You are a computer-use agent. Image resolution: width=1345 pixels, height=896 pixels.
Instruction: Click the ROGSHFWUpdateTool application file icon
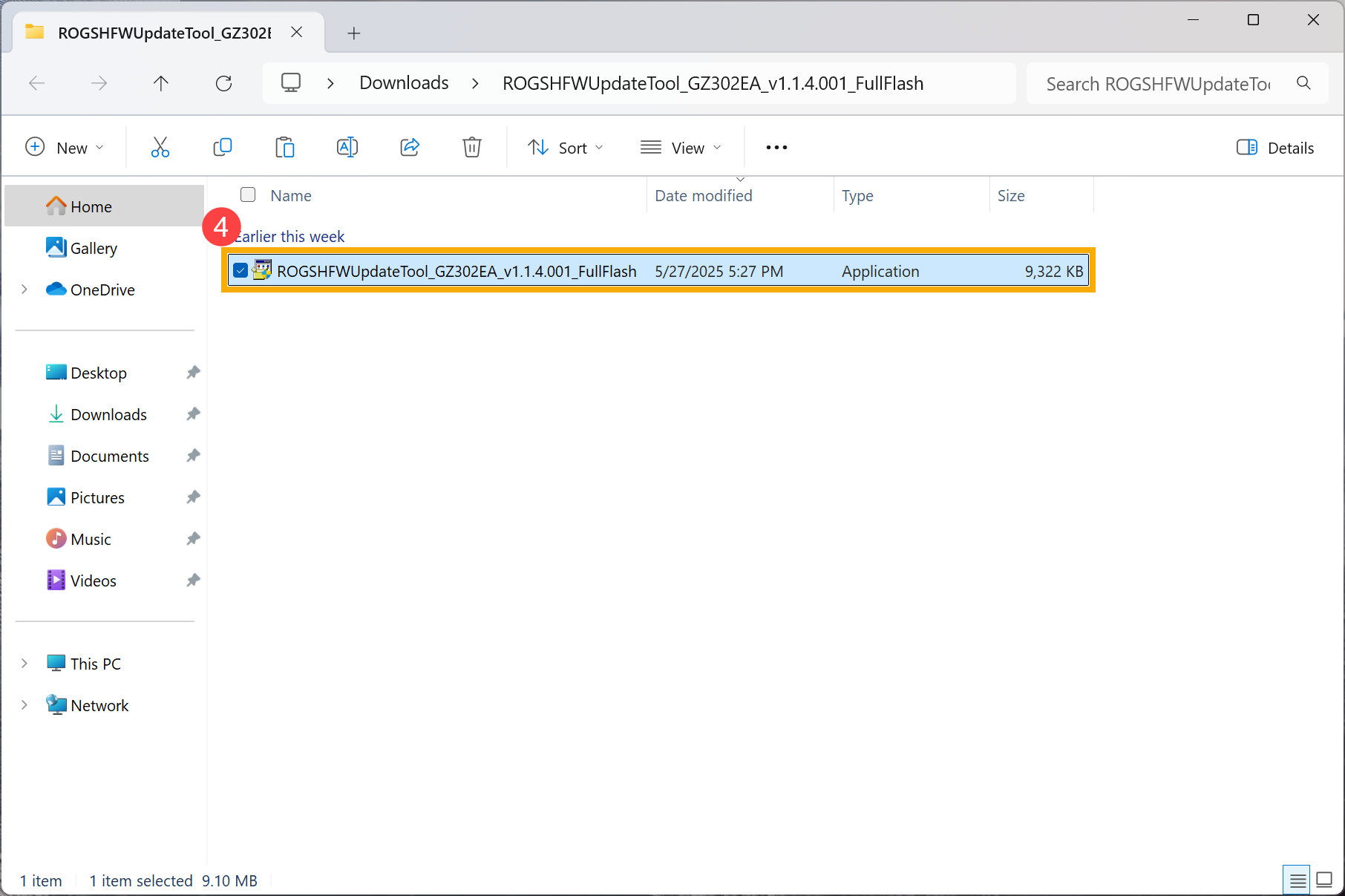[262, 270]
